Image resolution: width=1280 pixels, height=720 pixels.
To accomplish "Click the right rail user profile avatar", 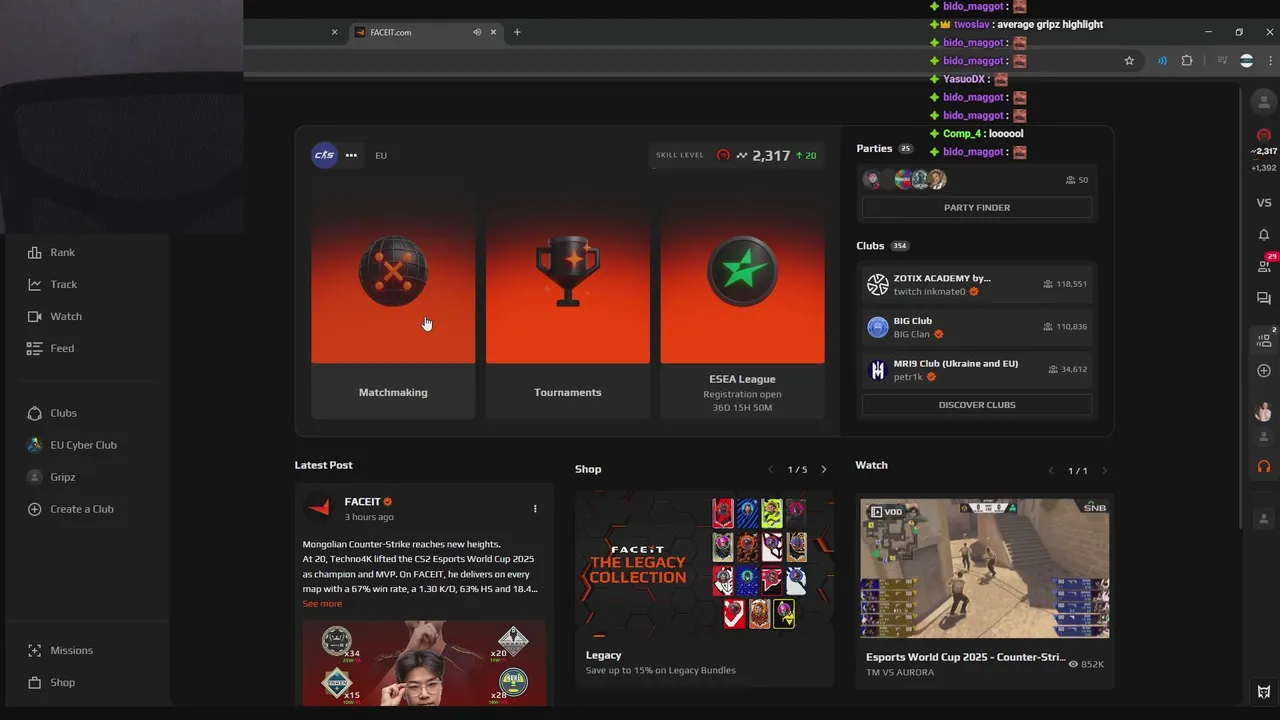I will click(x=1264, y=101).
